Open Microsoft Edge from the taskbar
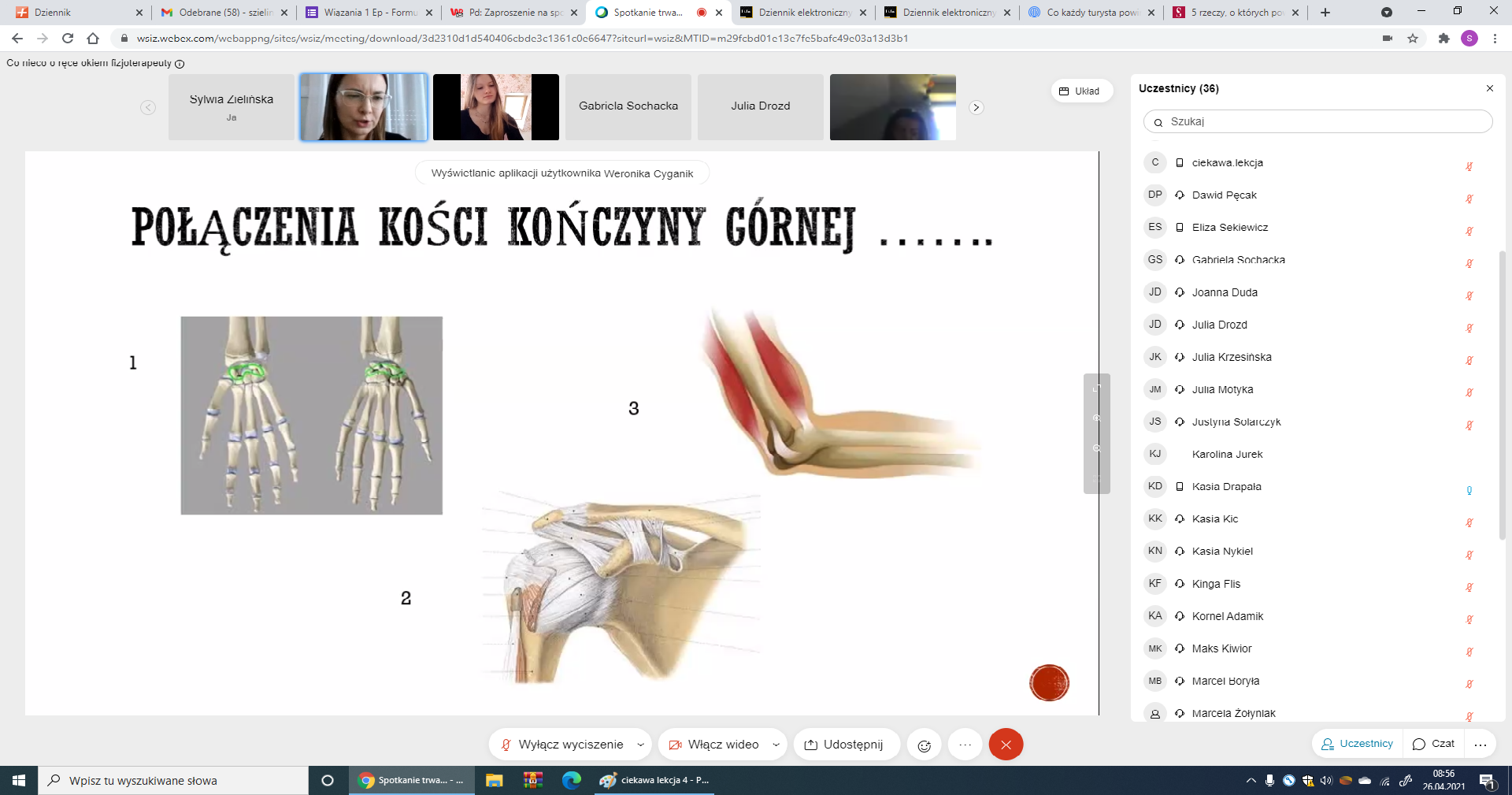This screenshot has width=1512, height=795. click(571, 780)
